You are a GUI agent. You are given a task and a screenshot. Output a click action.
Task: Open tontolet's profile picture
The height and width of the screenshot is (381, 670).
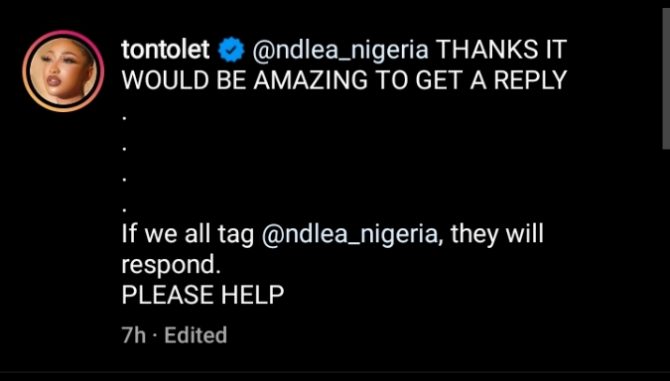(x=63, y=71)
